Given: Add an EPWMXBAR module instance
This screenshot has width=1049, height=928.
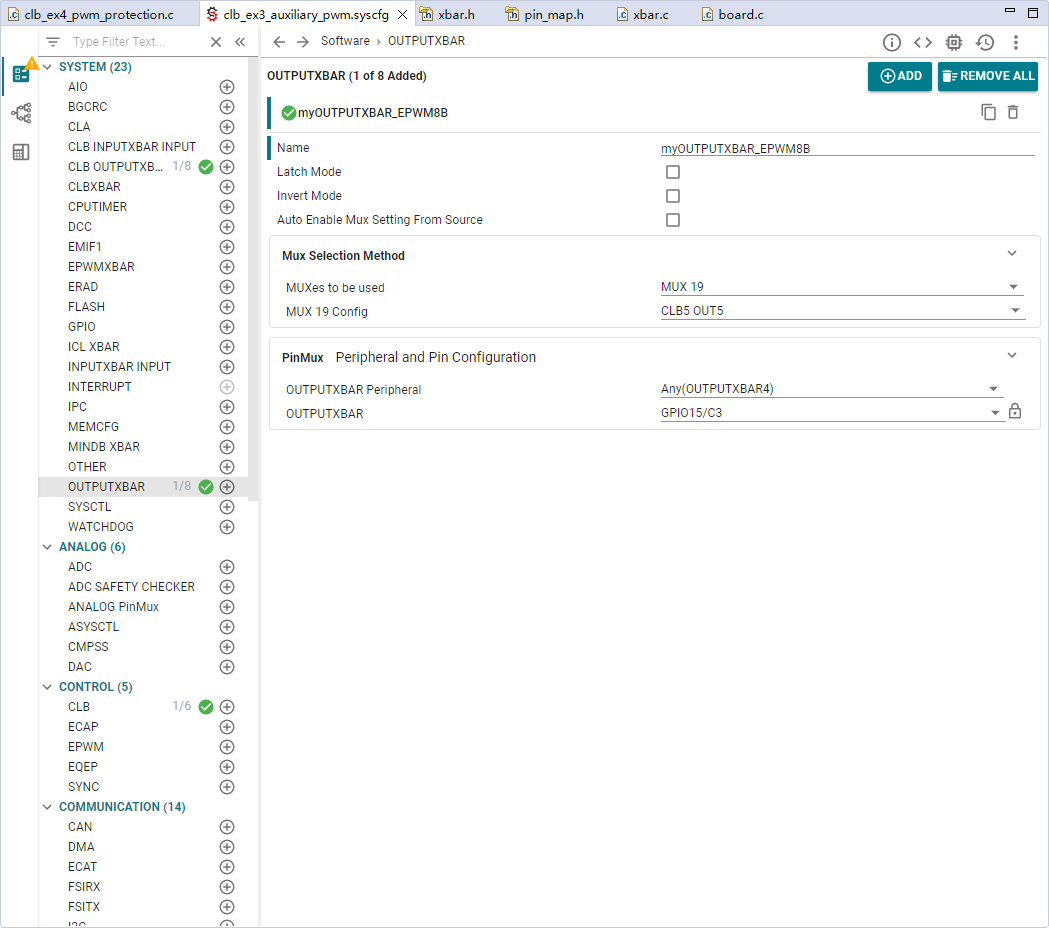Looking at the screenshot, I should point(227,267).
